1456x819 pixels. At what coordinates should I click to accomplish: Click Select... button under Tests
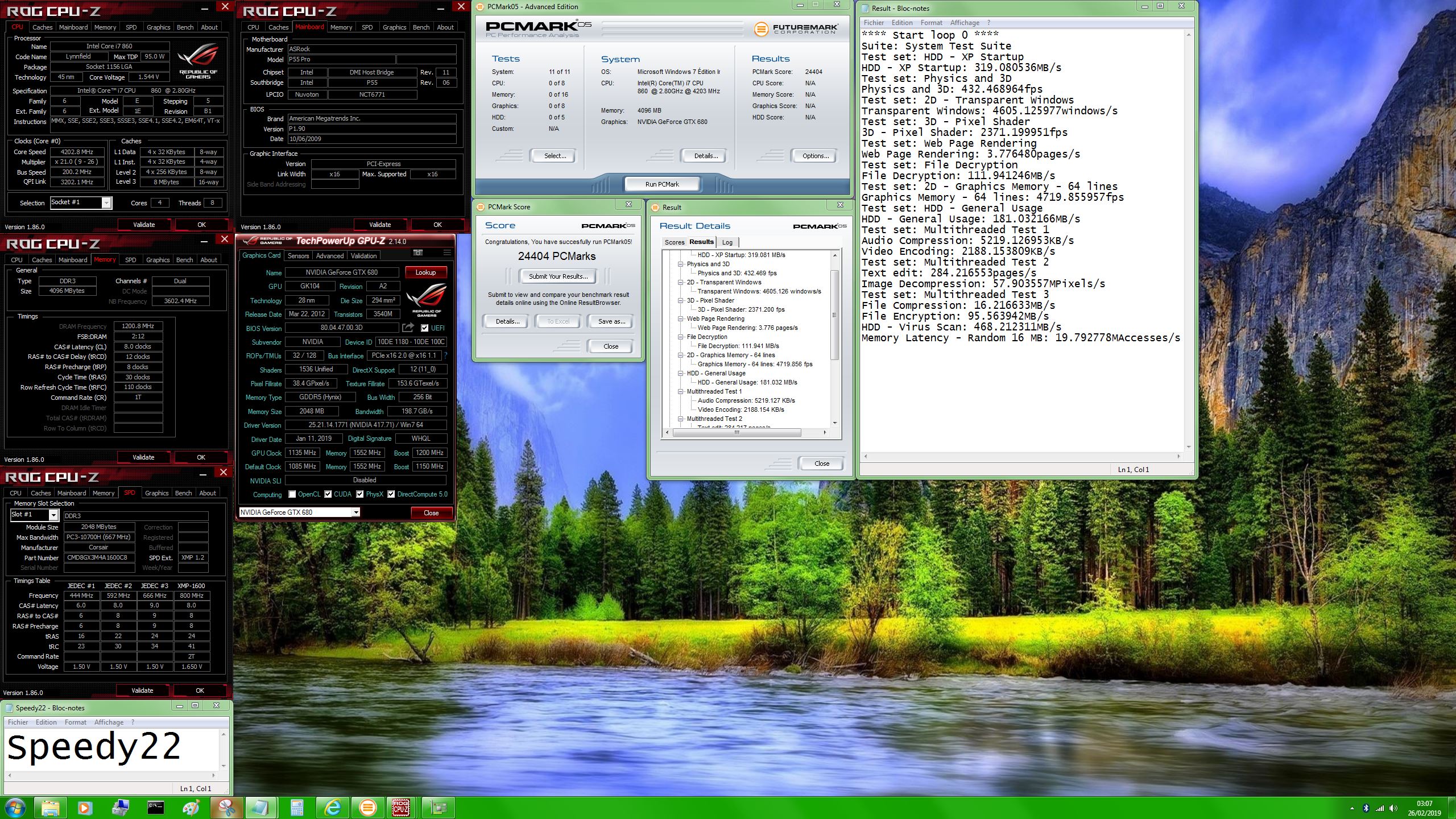click(555, 156)
